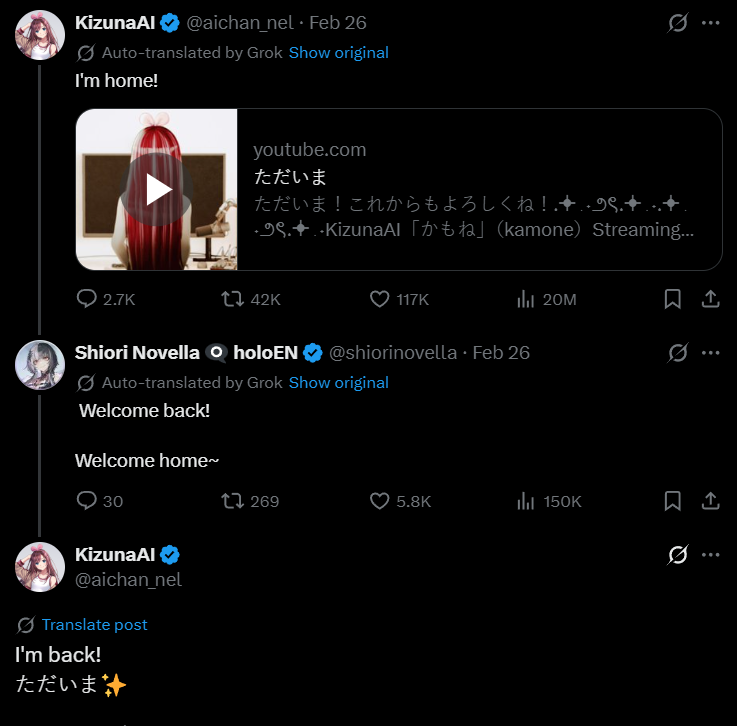
Task: Play the YouTube video thumbnail
Action: [158, 189]
